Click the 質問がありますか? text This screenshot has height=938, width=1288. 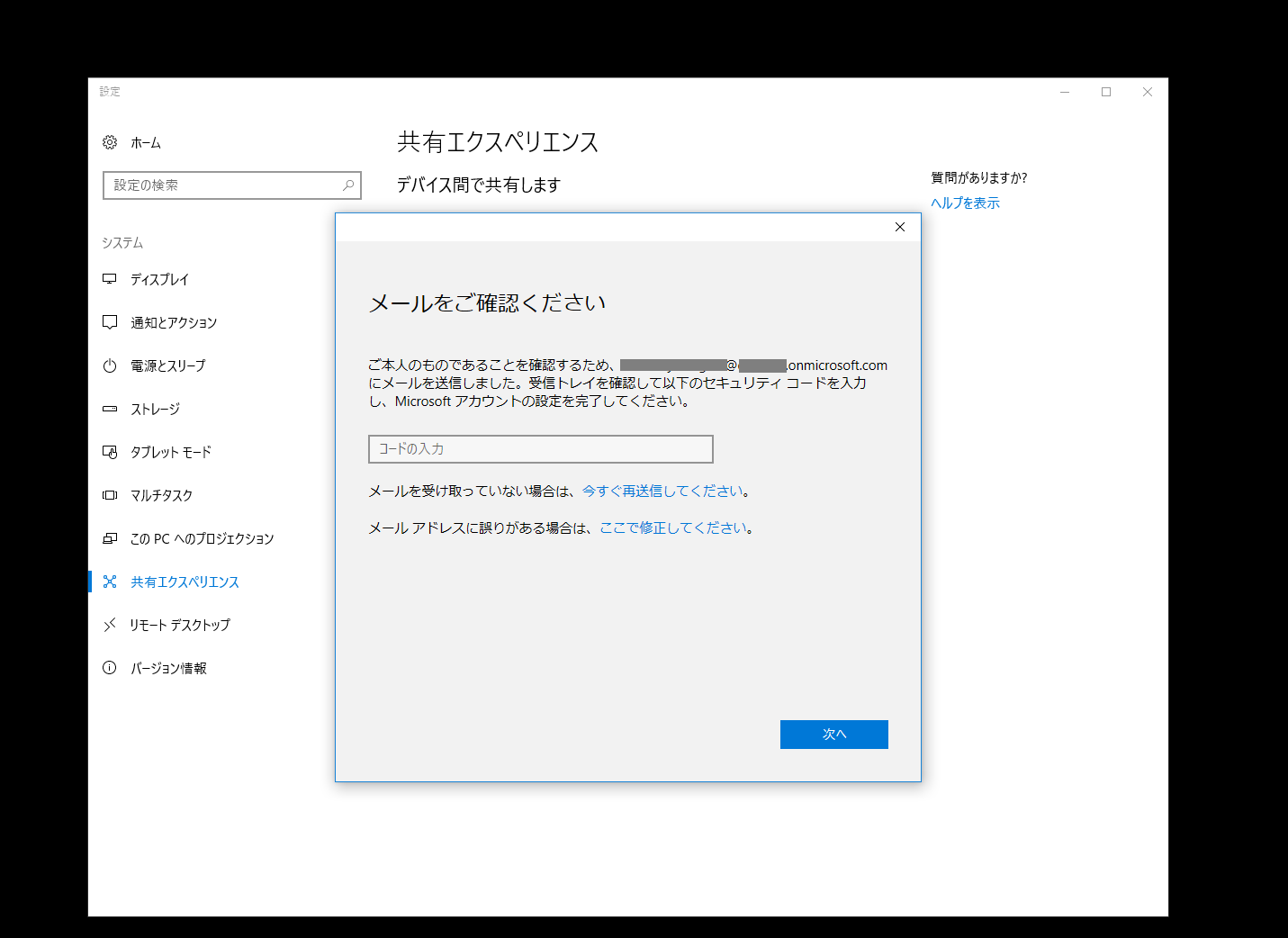[979, 177]
